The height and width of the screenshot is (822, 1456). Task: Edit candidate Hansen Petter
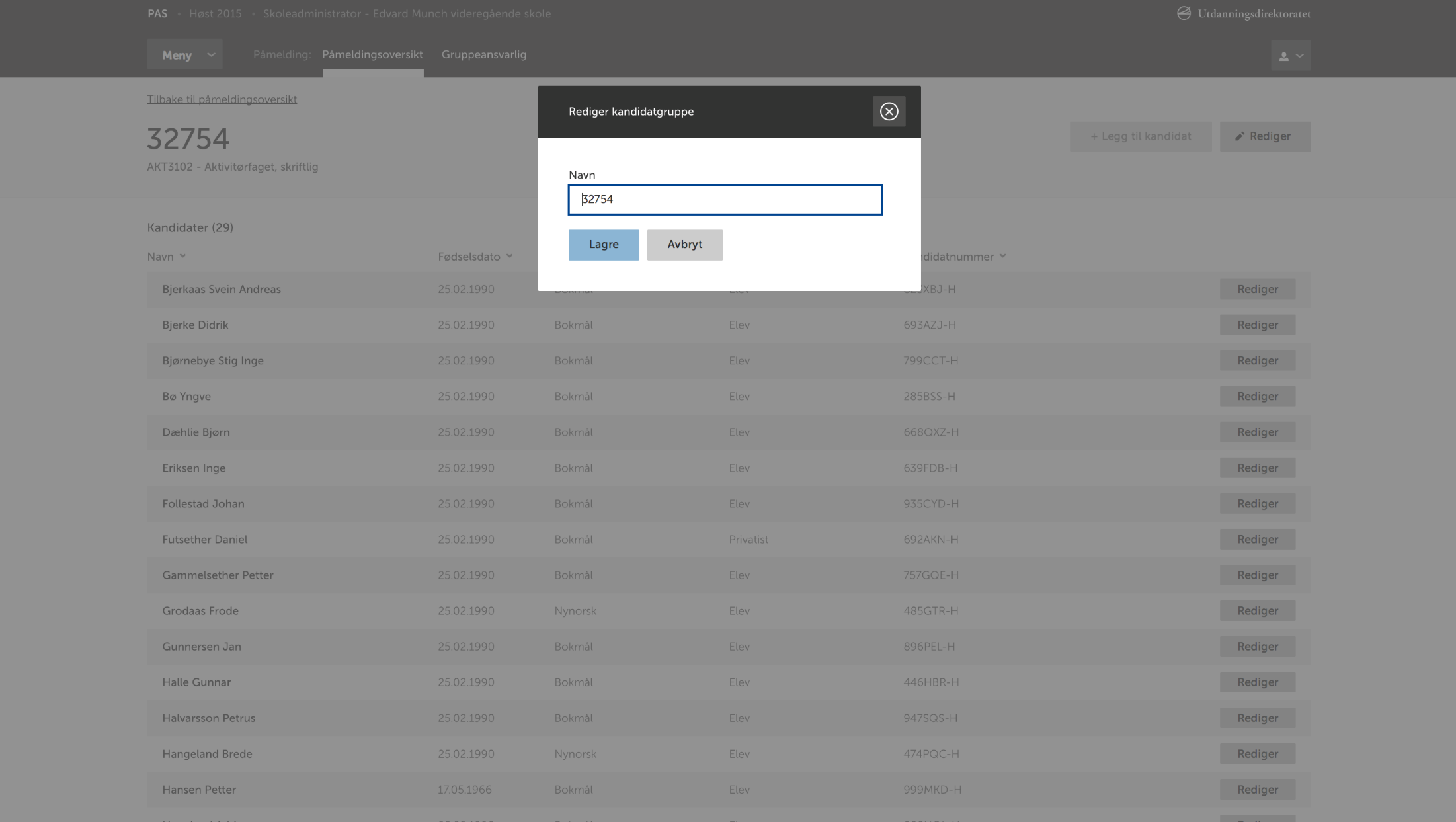1257,790
